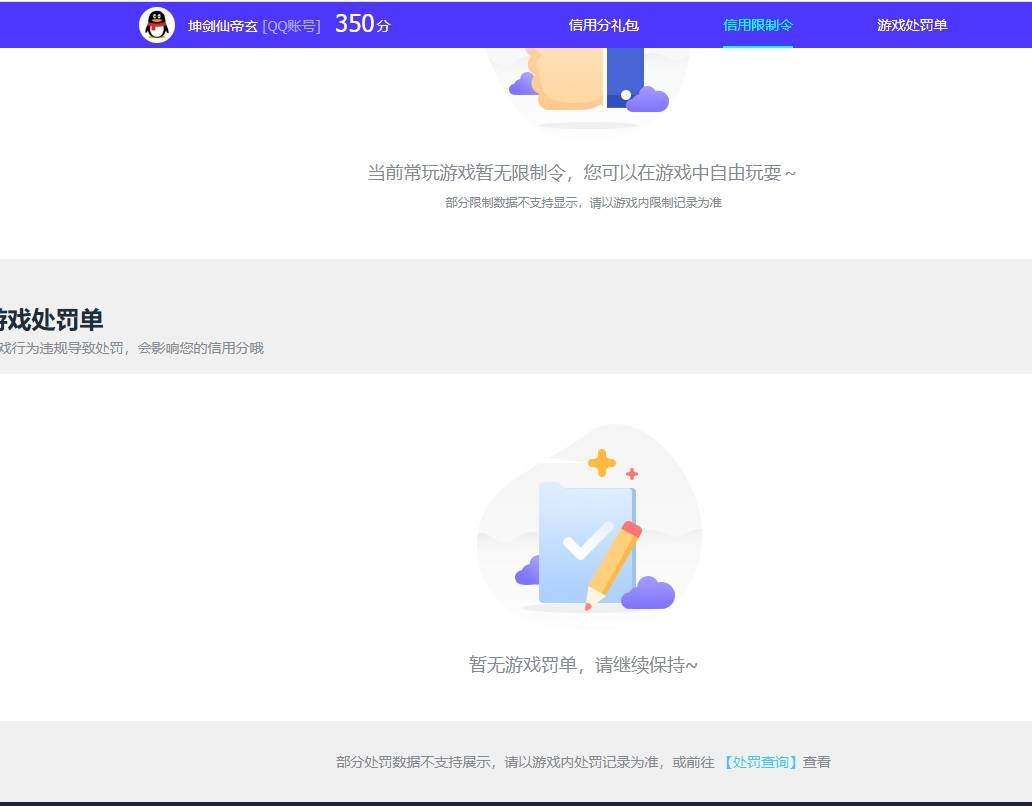Click the [QQ账号] label

(291, 26)
